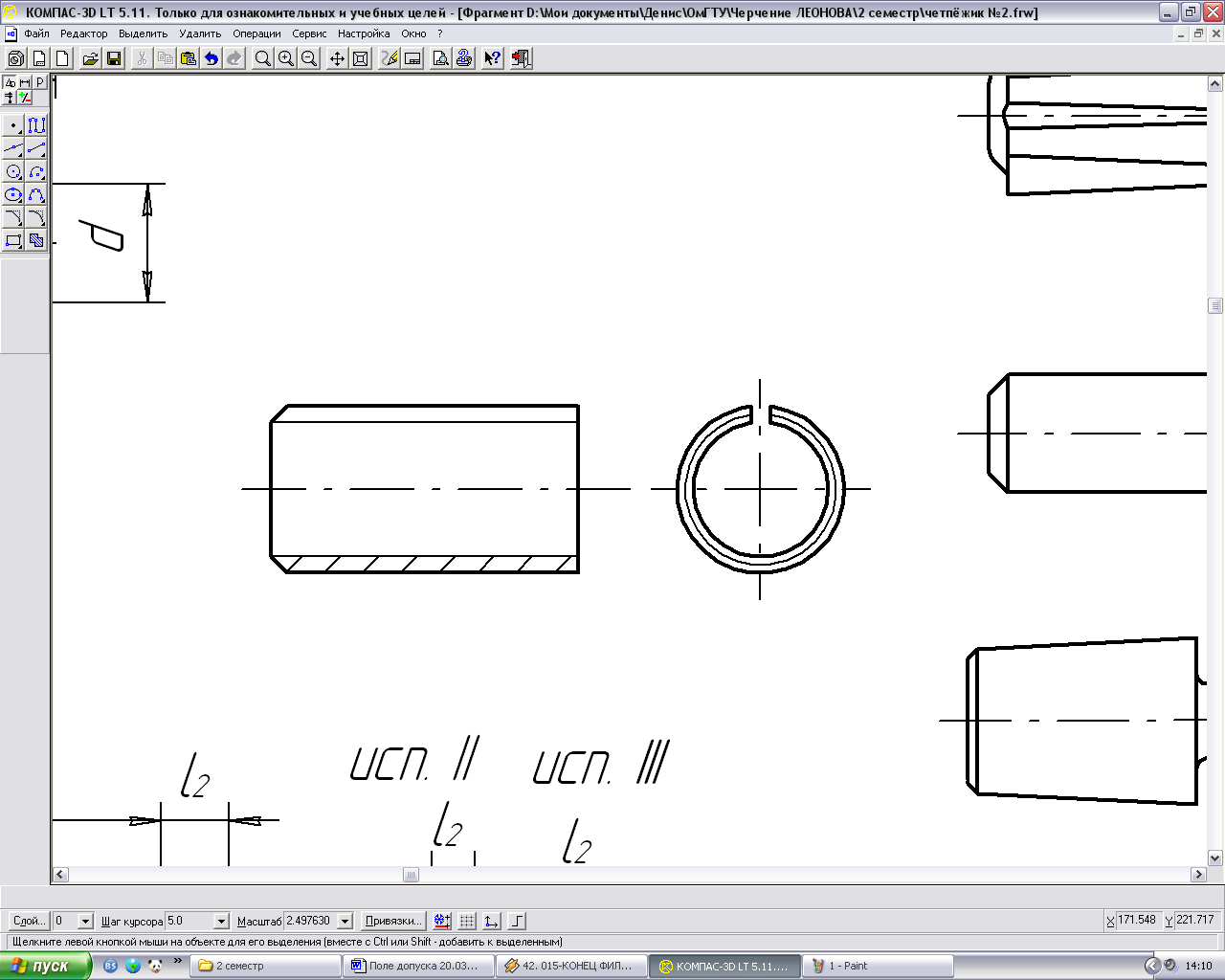
Task: Switch to 'Поле допуска' Word document in taskbar
Action: click(418, 966)
